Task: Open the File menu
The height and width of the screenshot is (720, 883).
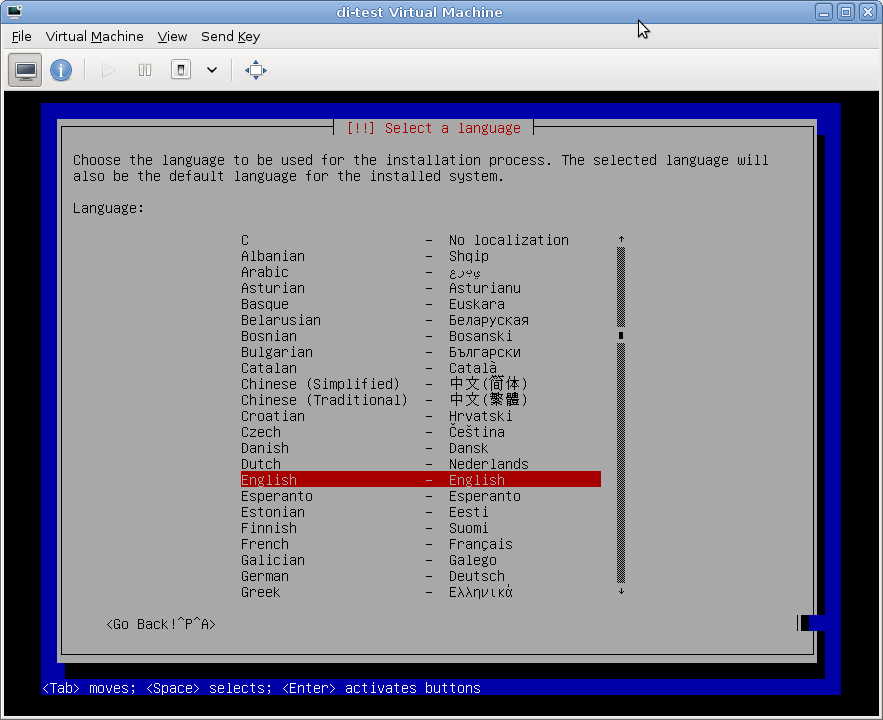Action: (x=21, y=37)
